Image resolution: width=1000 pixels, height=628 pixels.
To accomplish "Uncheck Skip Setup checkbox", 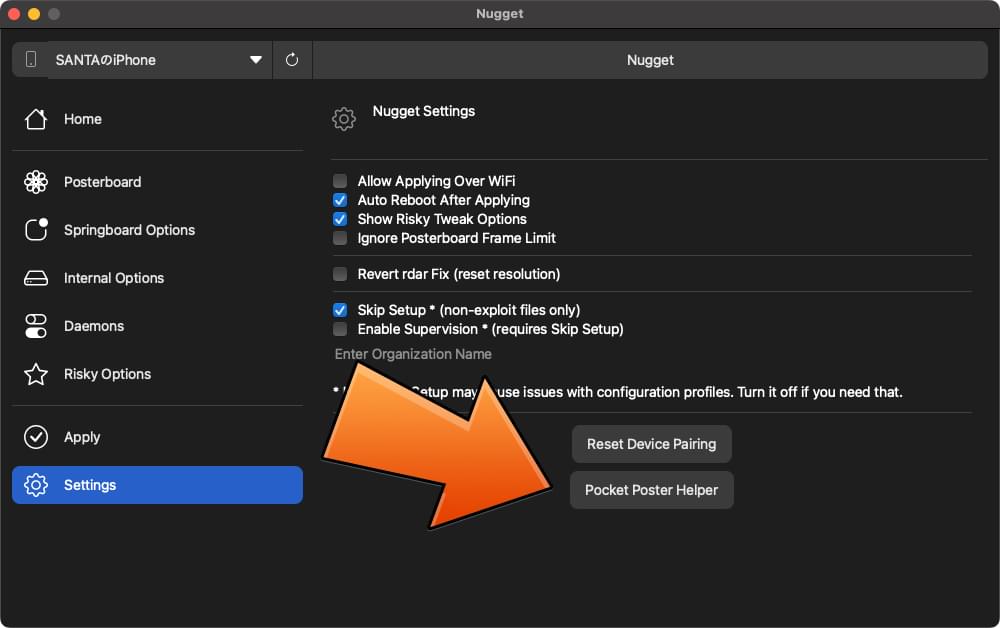I will (340, 310).
